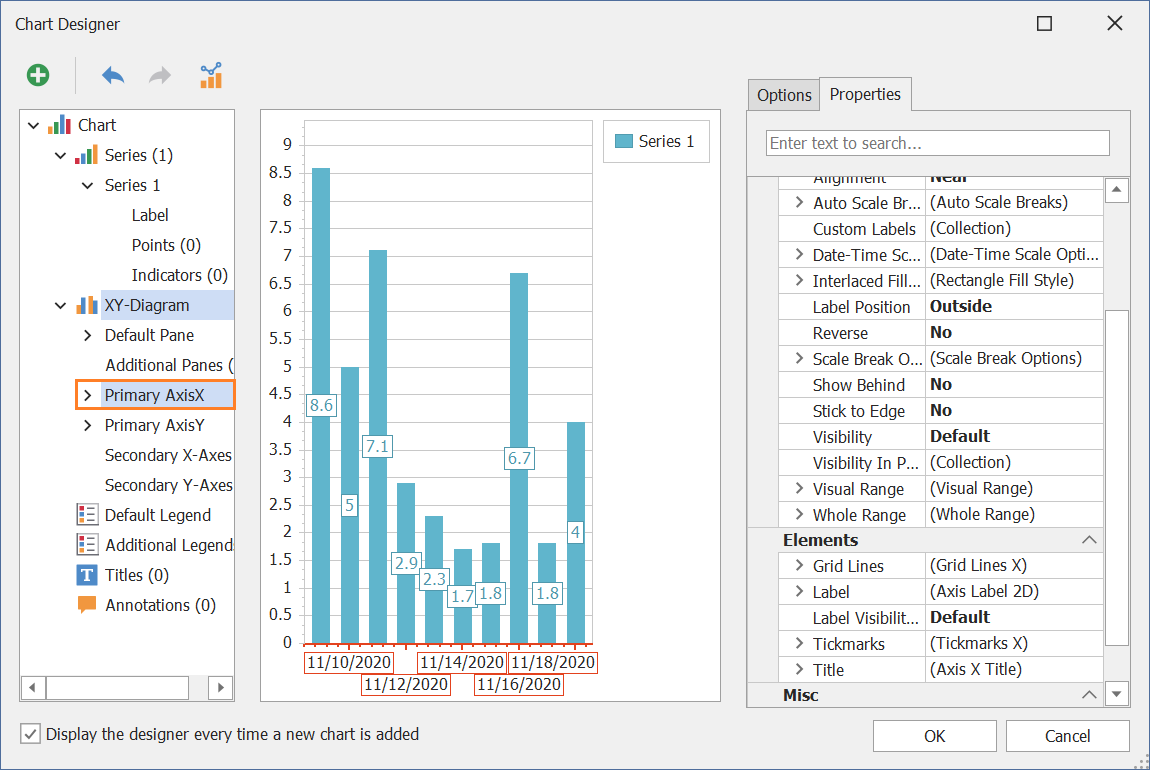Expand the Default Pane node
Viewport: 1150px width, 770px height.
point(87,335)
